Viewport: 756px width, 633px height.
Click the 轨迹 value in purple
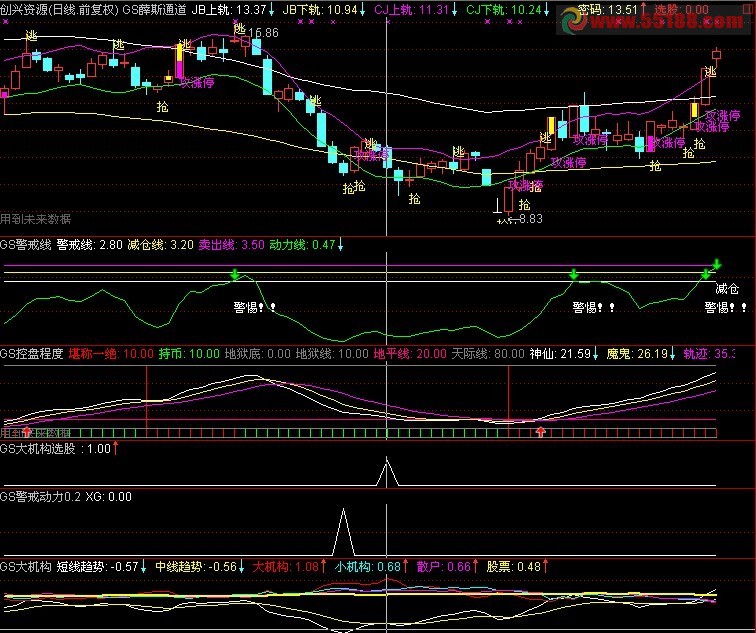coord(709,354)
